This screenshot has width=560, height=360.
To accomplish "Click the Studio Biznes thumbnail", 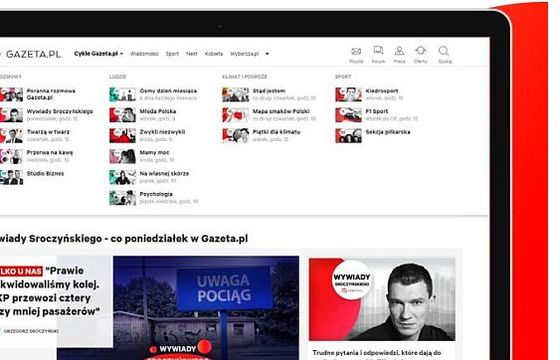I will (11, 177).
